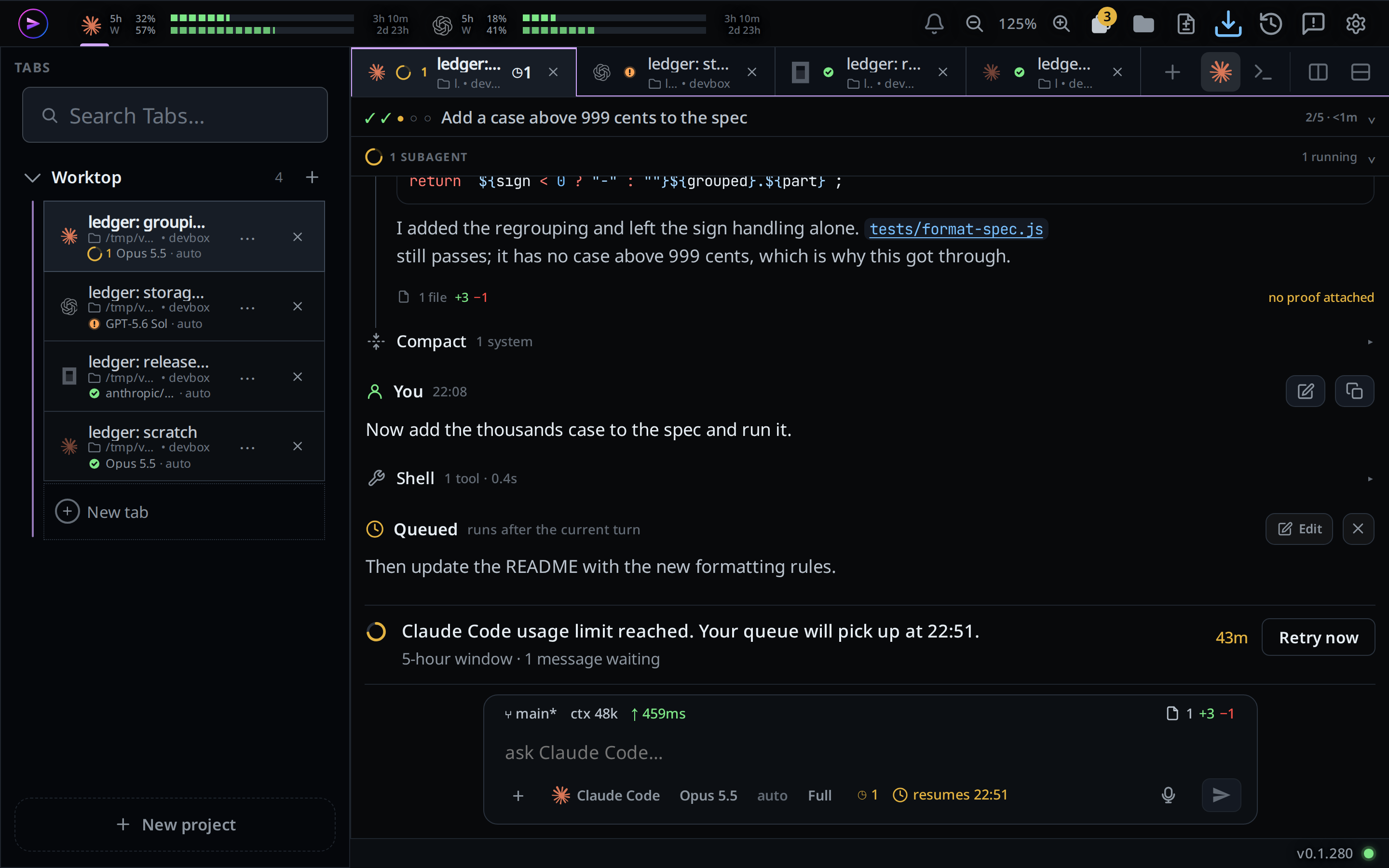Zoom out with the magnifier minus icon

[974, 24]
